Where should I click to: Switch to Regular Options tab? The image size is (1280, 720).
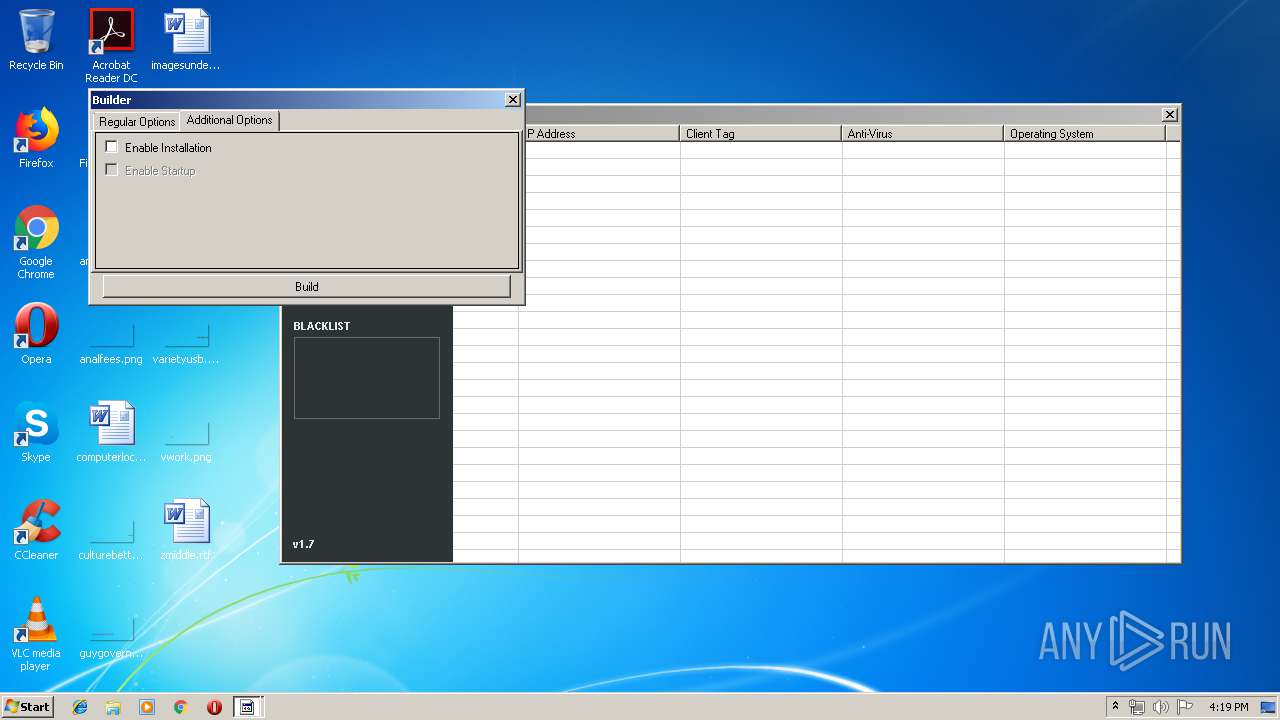tap(137, 121)
